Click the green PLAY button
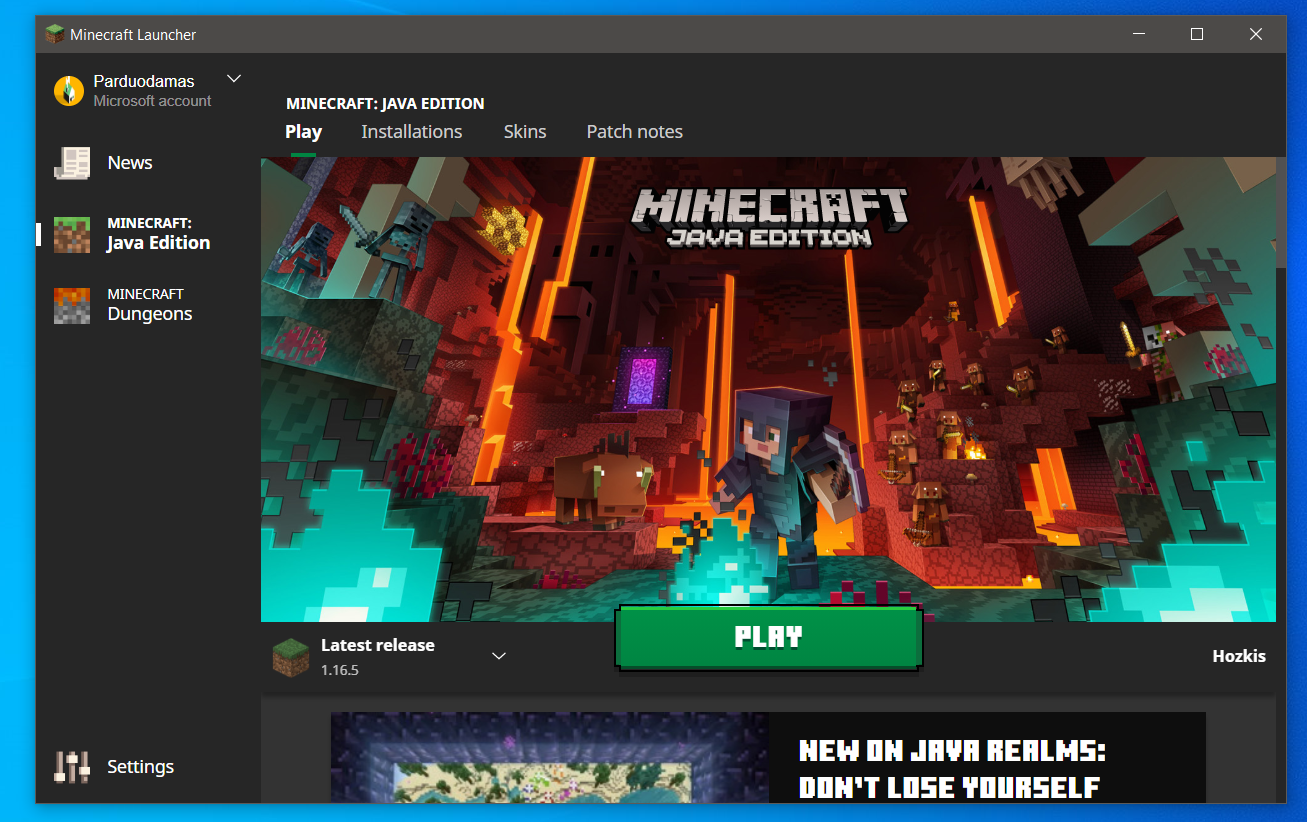This screenshot has height=822, width=1307. pos(768,638)
